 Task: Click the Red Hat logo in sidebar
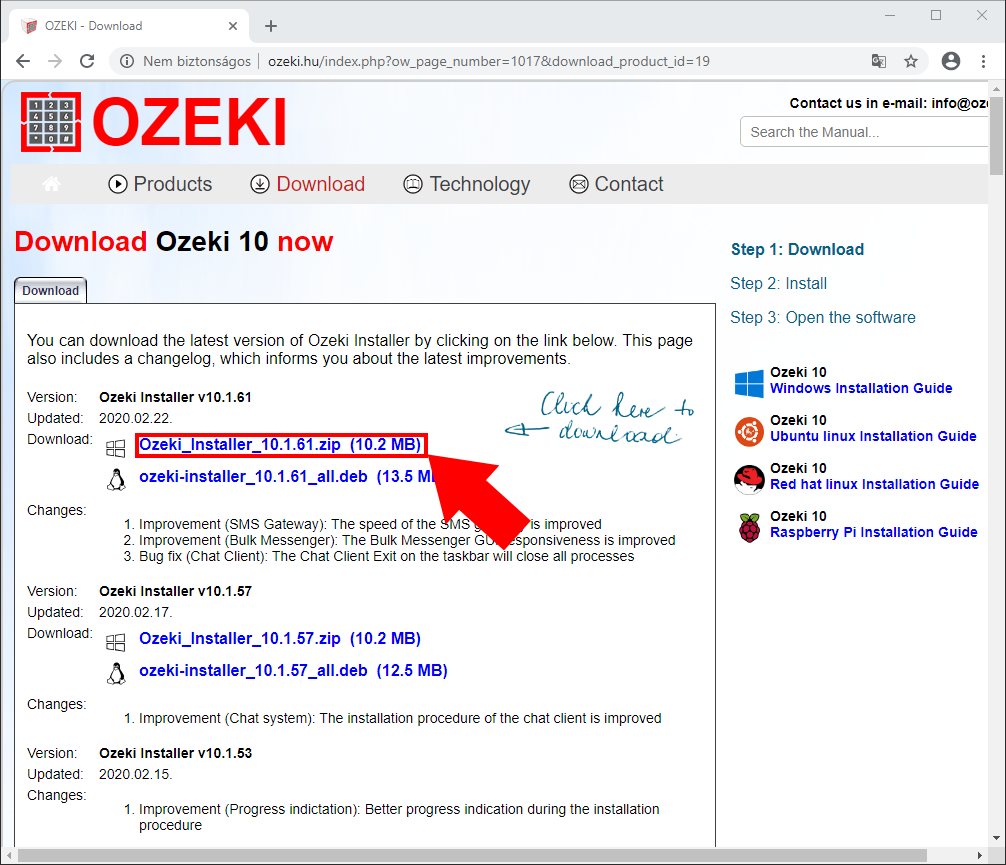(x=749, y=479)
